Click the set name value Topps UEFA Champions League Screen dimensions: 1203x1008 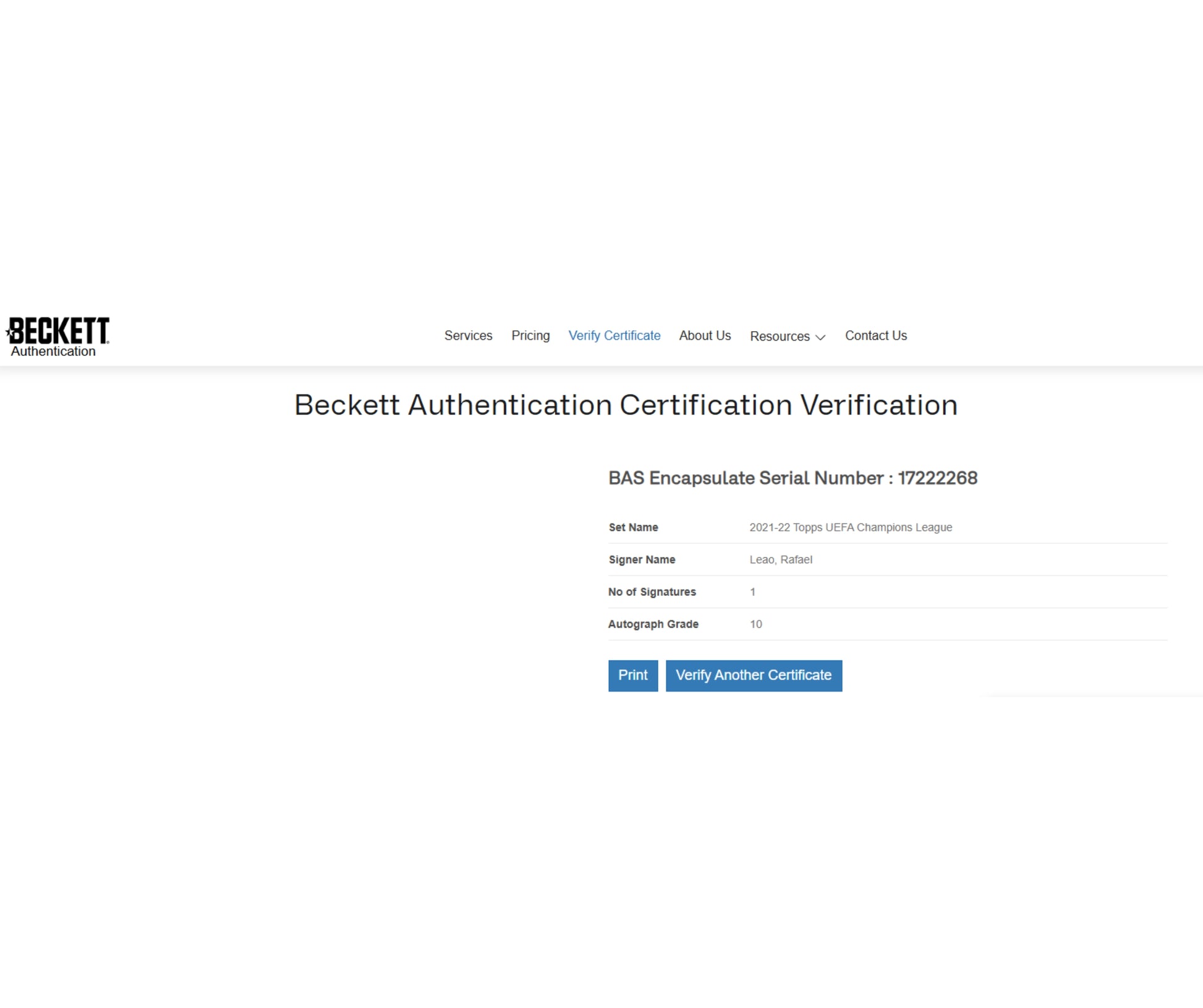coord(850,527)
